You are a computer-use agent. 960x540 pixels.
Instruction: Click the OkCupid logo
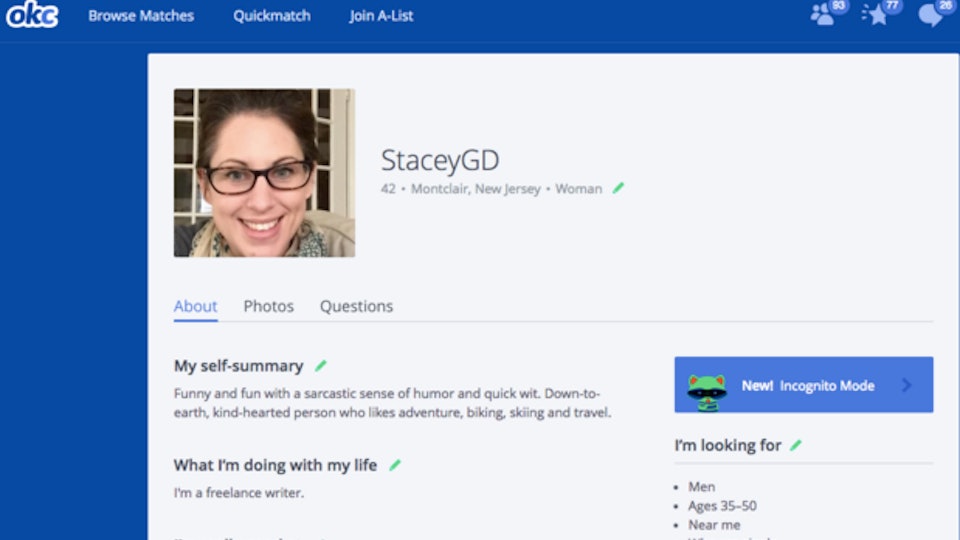32,15
